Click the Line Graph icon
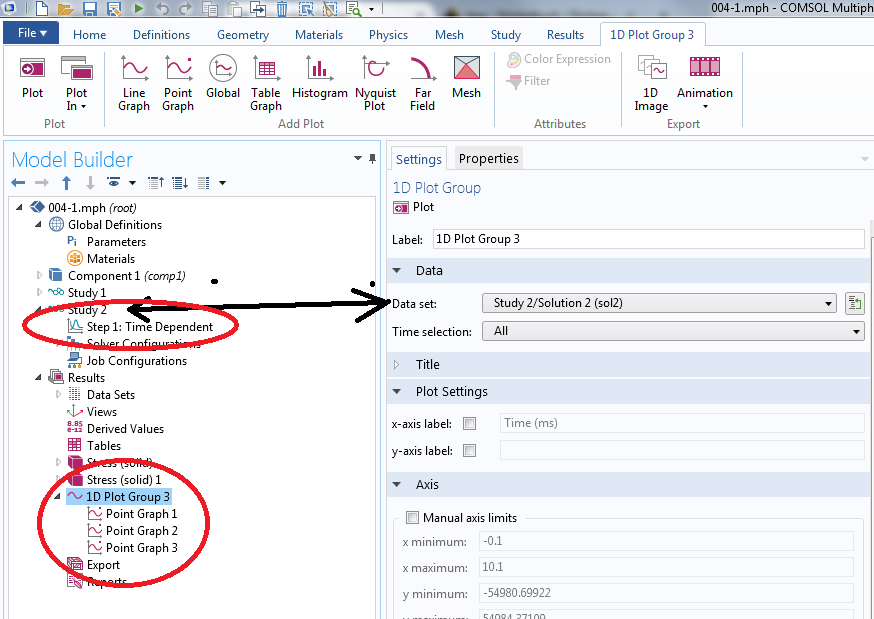 tap(134, 82)
